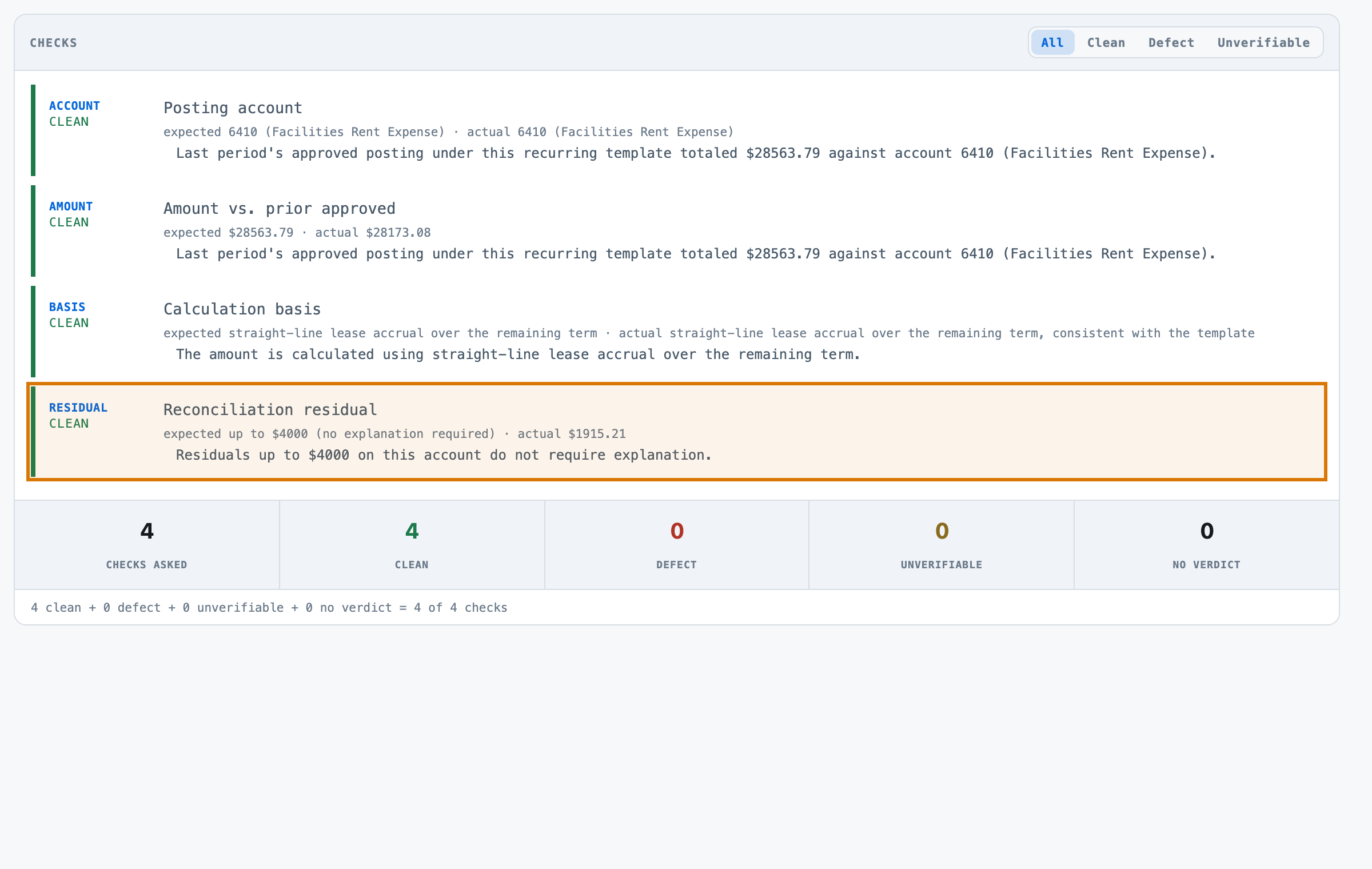This screenshot has width=1372, height=869.
Task: Click the checks total summary line
Action: 269,608
